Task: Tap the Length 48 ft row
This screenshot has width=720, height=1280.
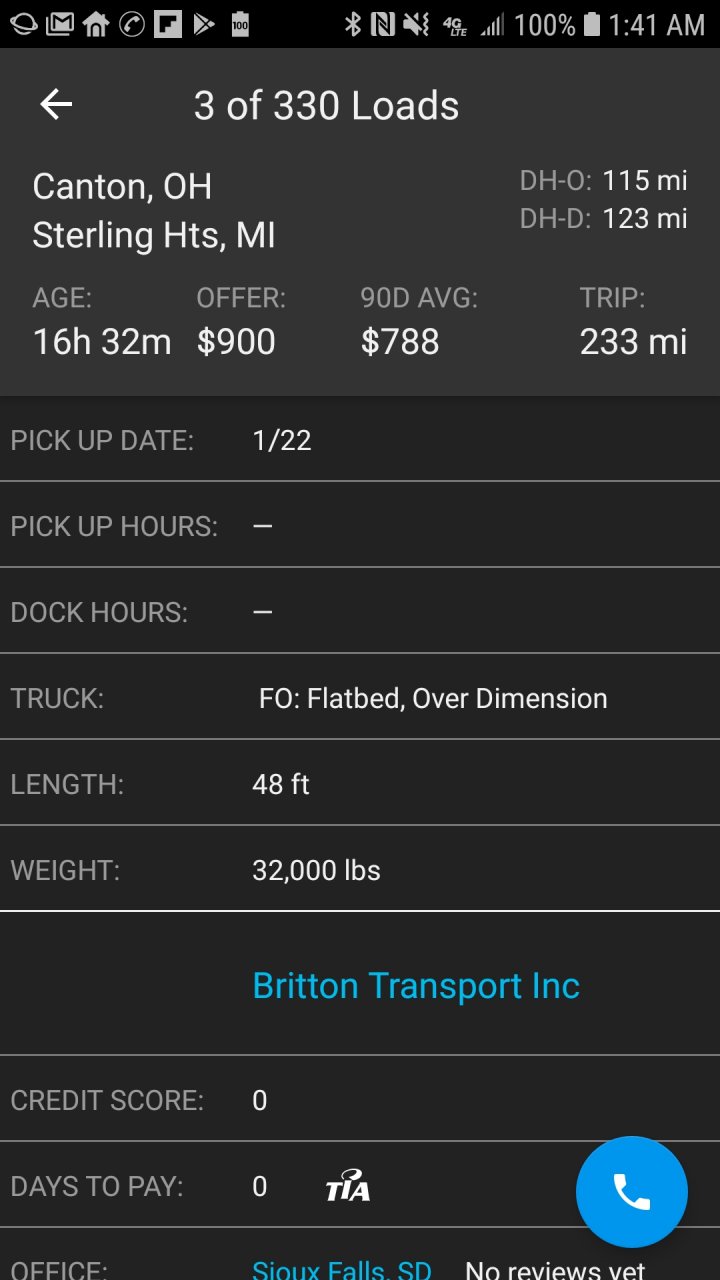Action: point(360,784)
